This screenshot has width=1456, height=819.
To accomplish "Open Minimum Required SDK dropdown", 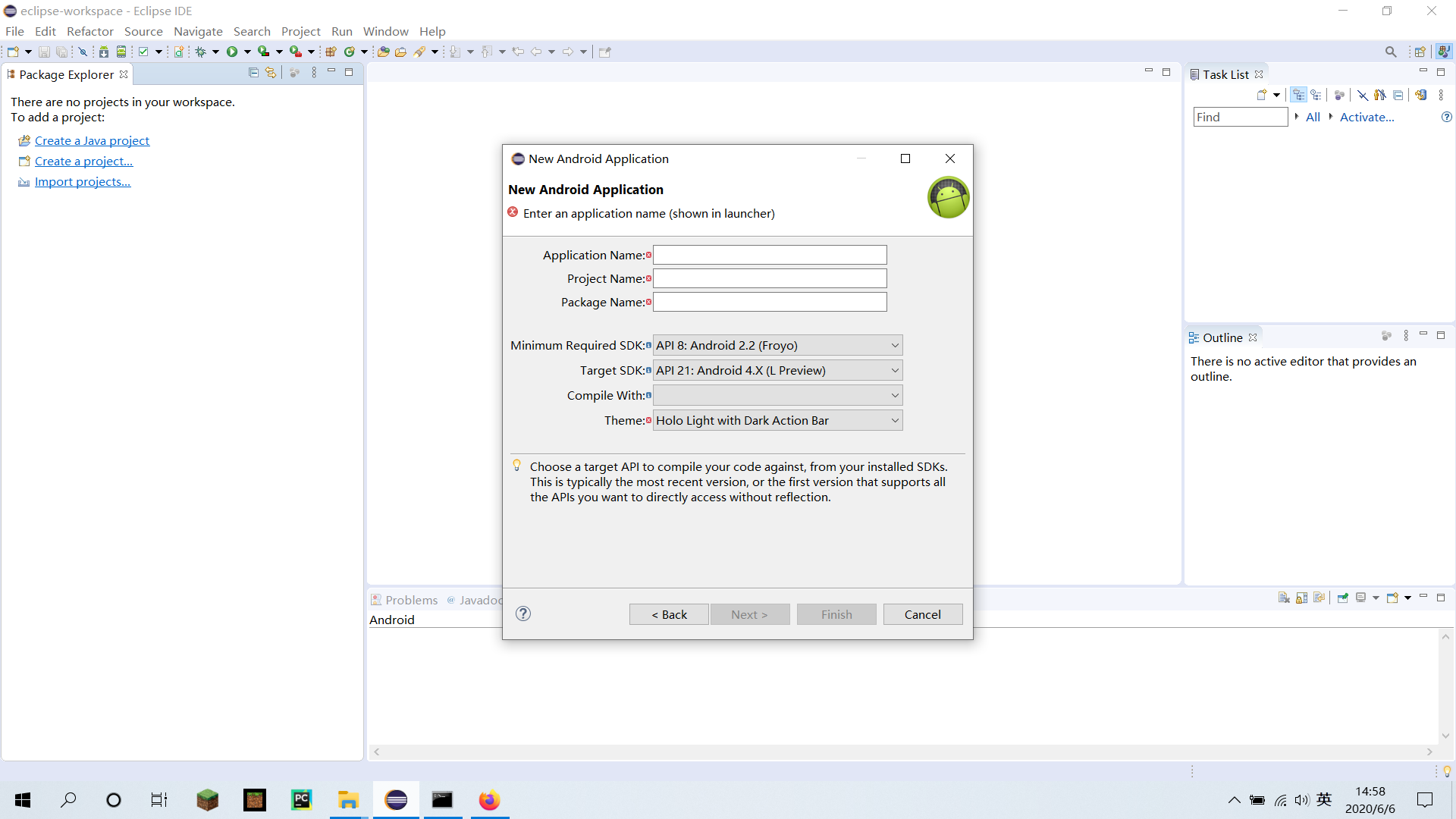I will [777, 345].
